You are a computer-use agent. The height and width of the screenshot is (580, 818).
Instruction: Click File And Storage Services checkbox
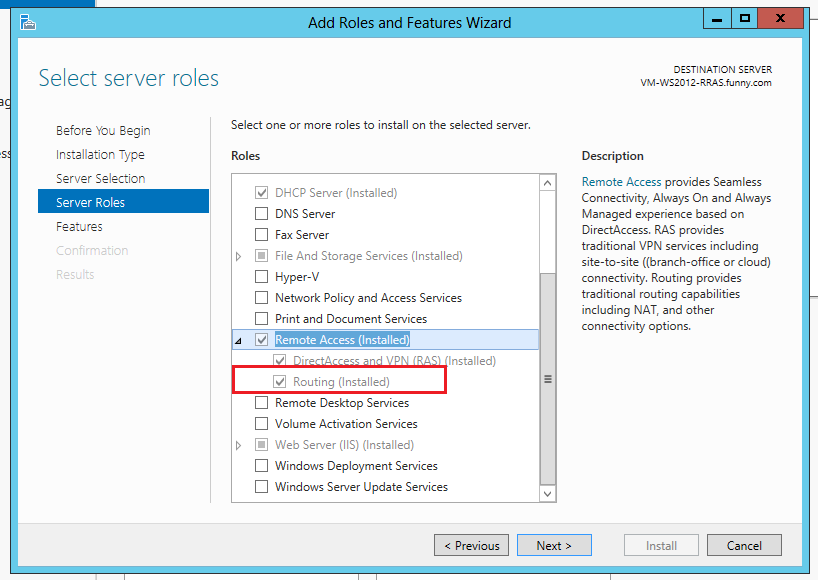(x=261, y=256)
